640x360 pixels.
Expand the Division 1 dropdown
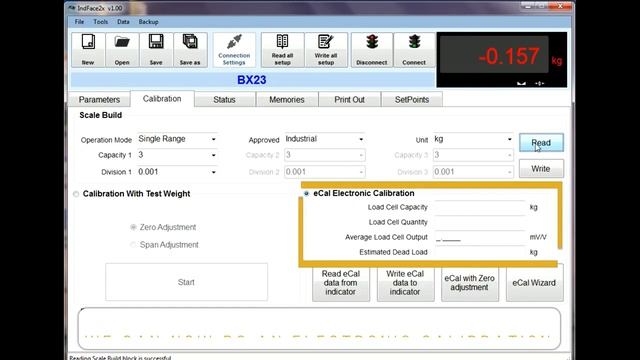(213, 172)
